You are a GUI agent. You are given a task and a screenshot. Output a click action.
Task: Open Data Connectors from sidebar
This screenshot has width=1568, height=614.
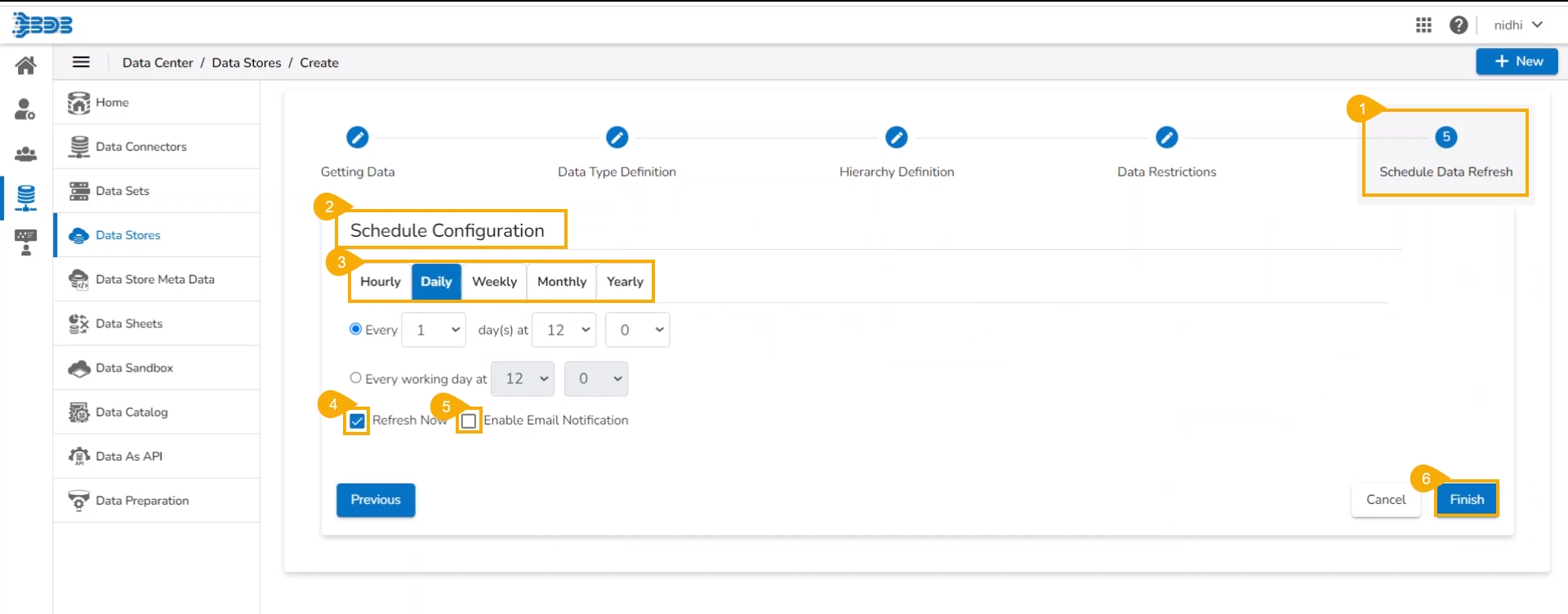click(x=140, y=147)
